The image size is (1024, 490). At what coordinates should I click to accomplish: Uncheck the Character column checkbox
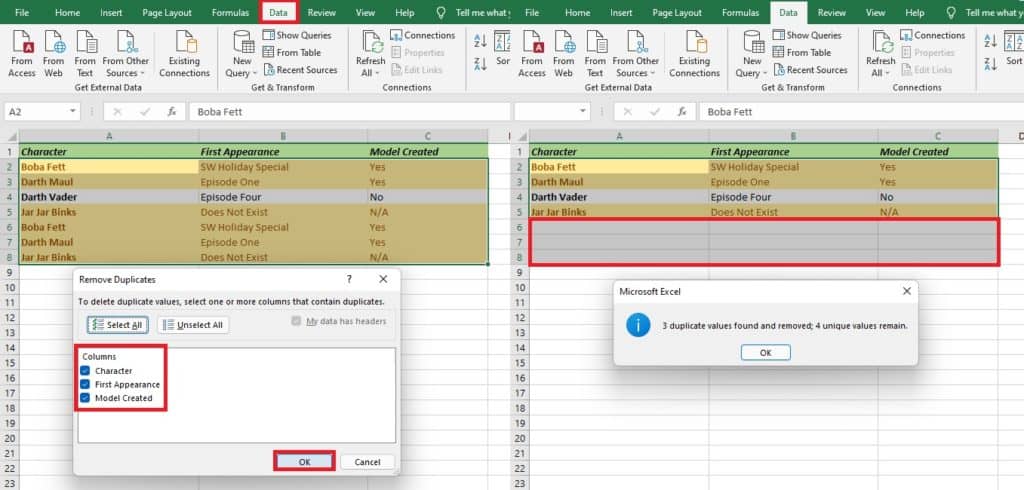tap(87, 371)
